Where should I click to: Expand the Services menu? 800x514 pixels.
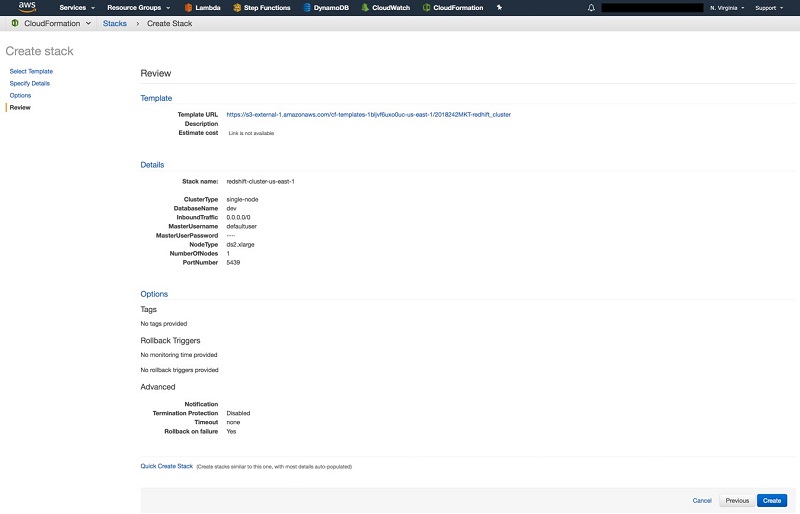77,8
